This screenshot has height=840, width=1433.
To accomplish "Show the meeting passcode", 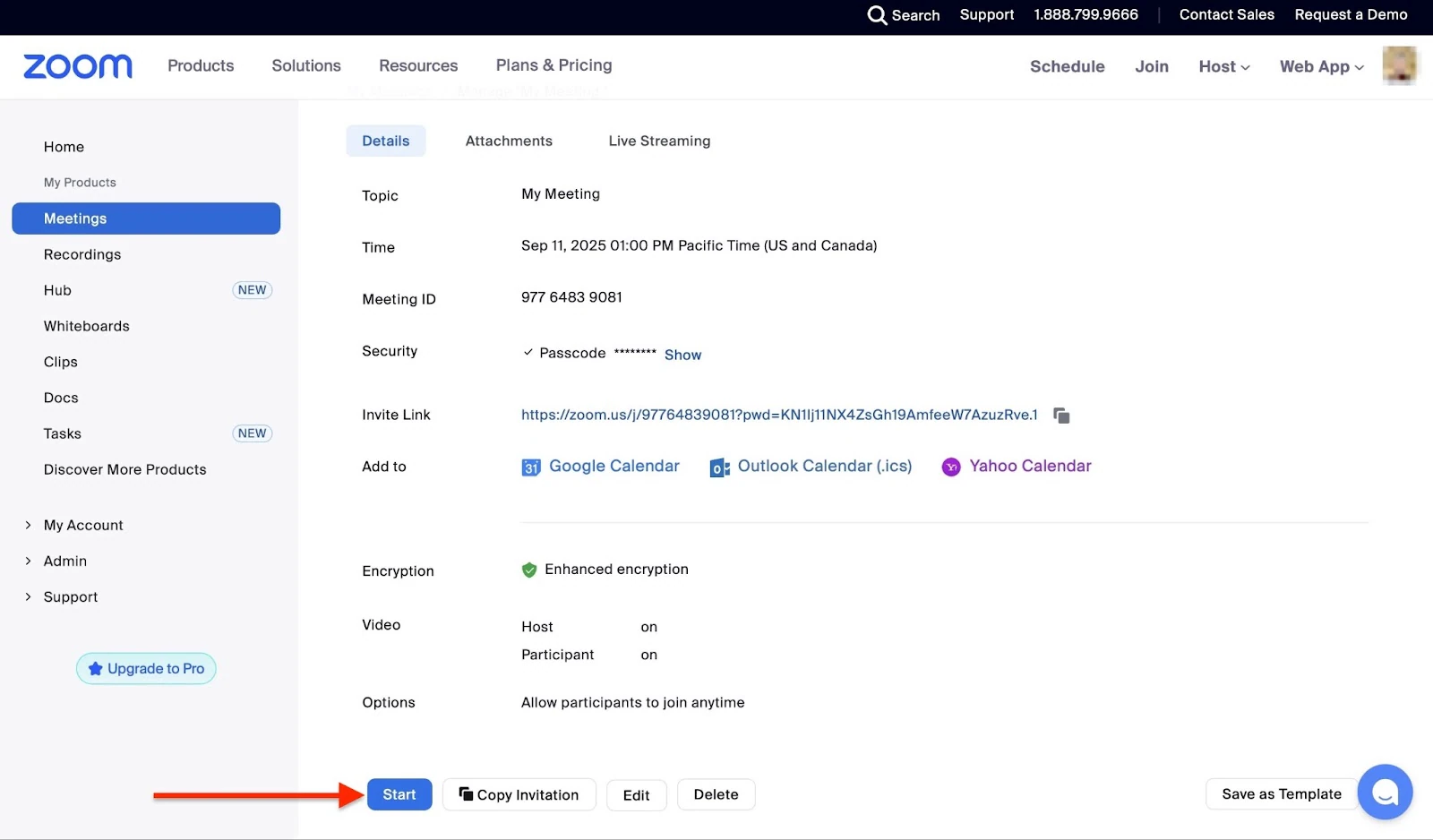I will point(682,355).
